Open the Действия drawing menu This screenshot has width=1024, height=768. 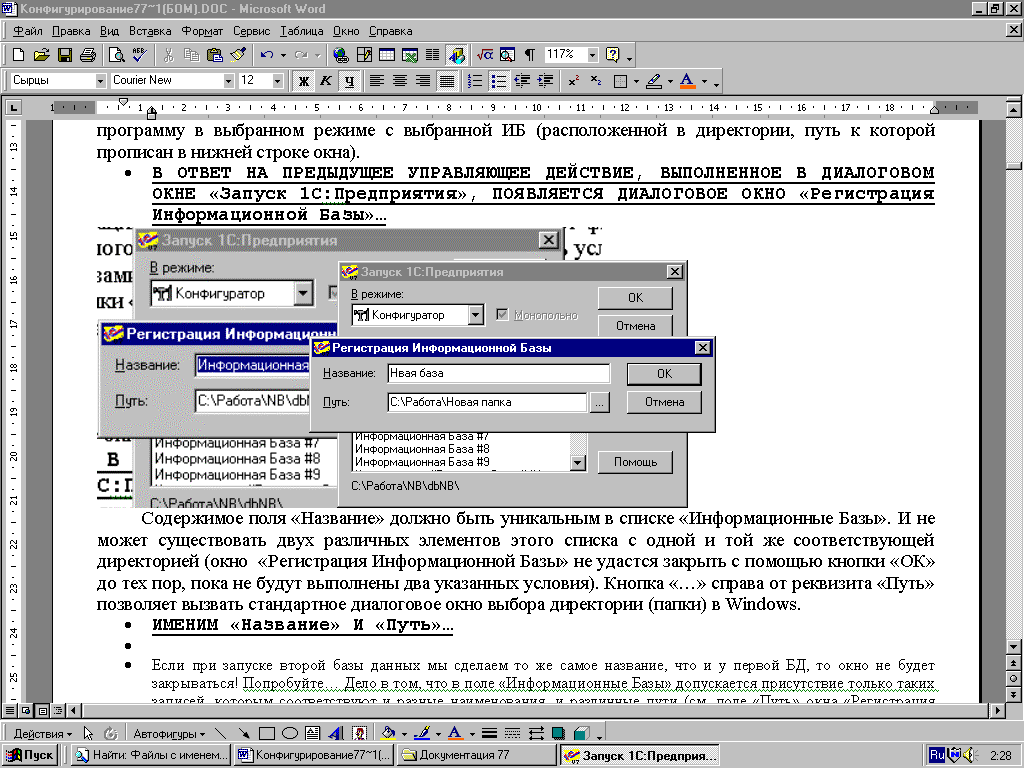click(42, 733)
